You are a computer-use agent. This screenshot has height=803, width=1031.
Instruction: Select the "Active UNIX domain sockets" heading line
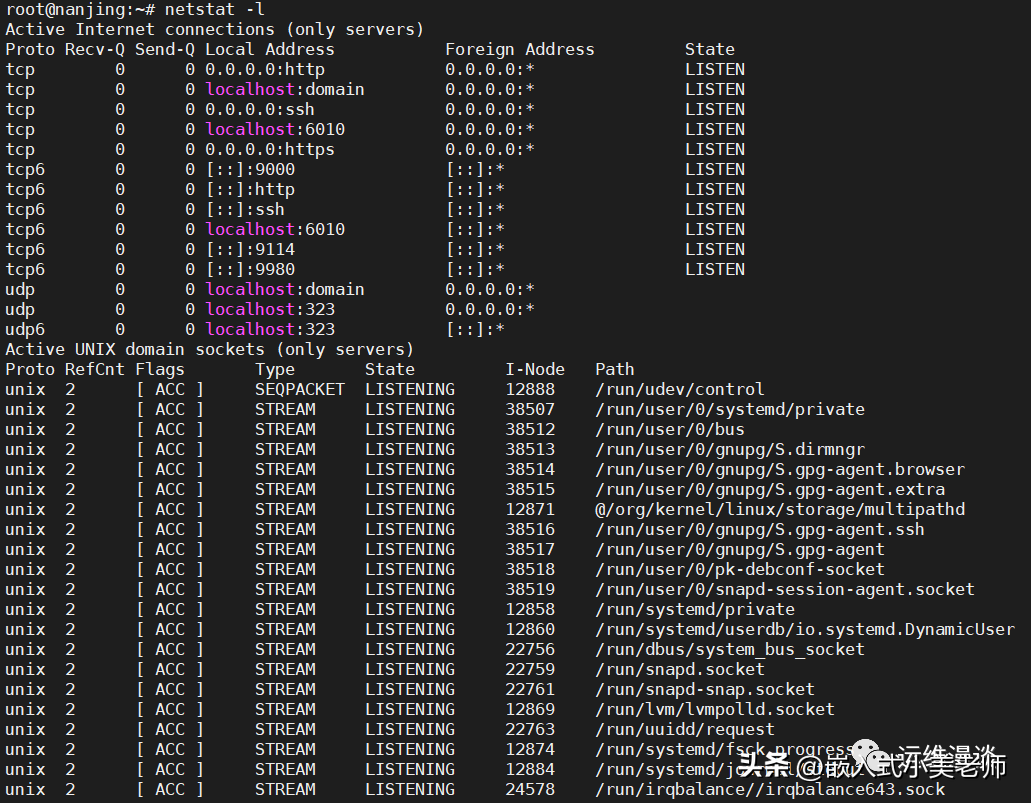(209, 349)
